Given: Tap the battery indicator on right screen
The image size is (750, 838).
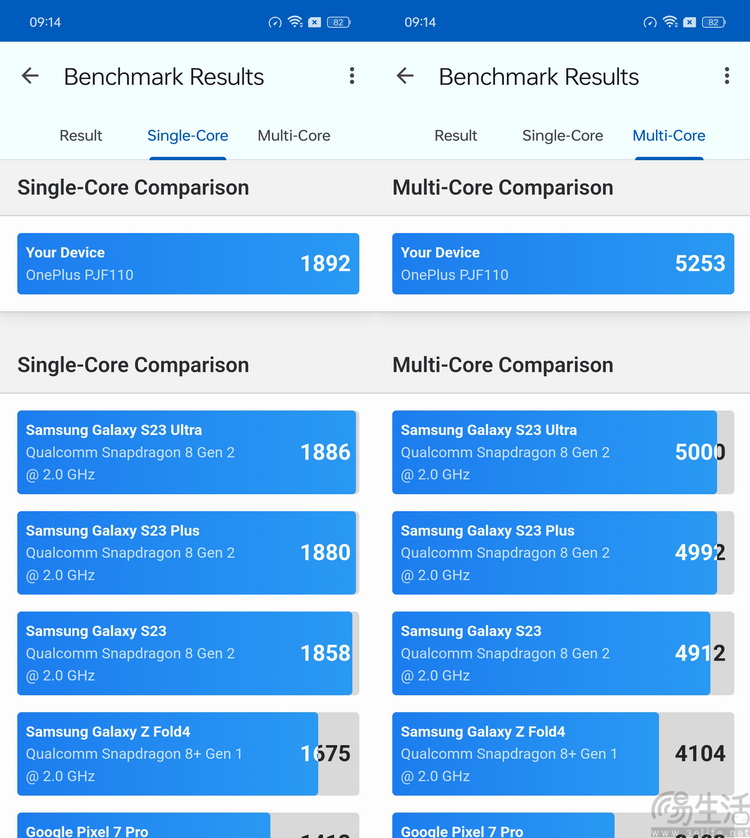Looking at the screenshot, I should (714, 22).
